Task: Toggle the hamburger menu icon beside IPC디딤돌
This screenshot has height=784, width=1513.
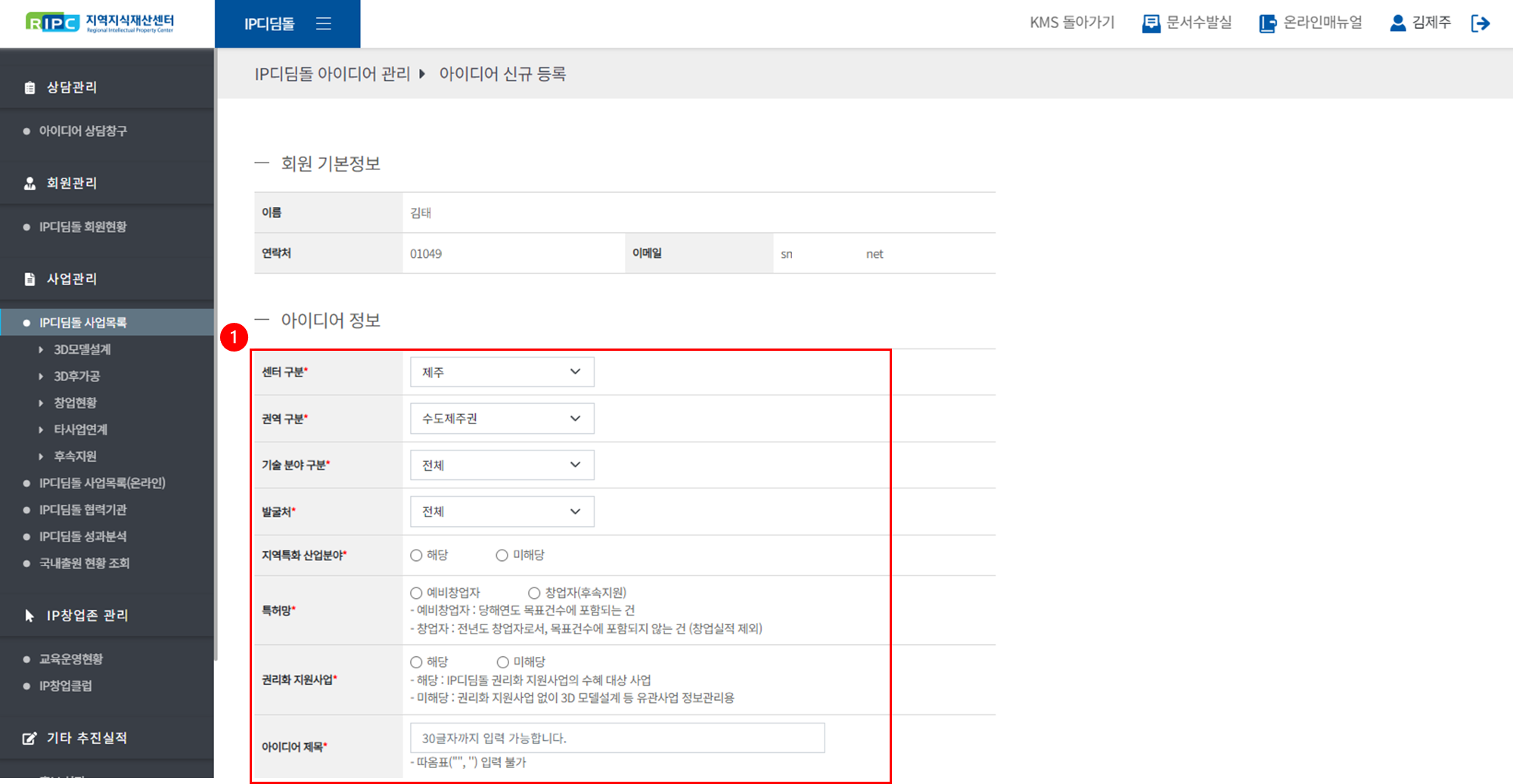Action: pyautogui.click(x=324, y=23)
